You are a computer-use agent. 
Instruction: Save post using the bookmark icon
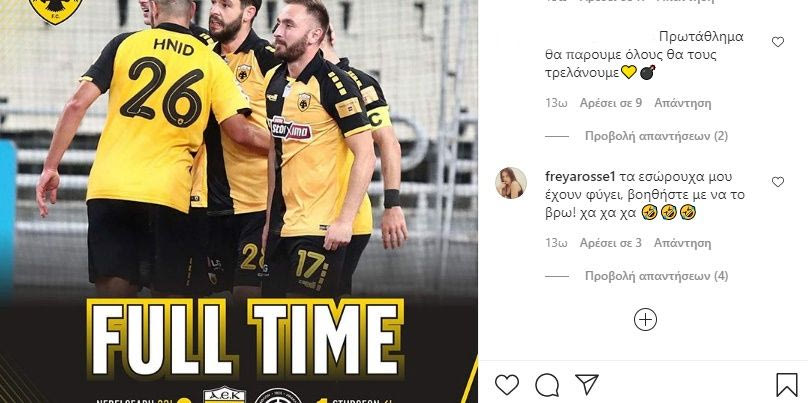click(x=786, y=385)
